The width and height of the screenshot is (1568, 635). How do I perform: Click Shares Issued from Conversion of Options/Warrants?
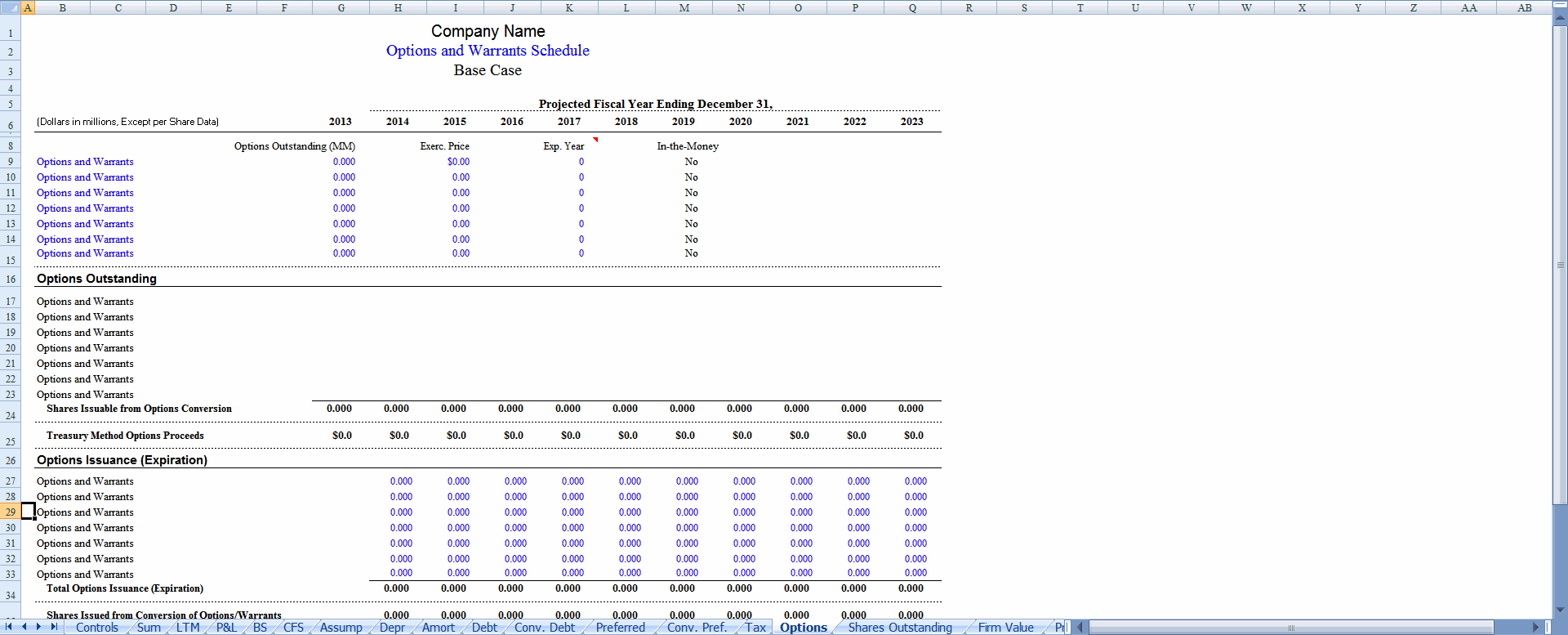point(164,615)
